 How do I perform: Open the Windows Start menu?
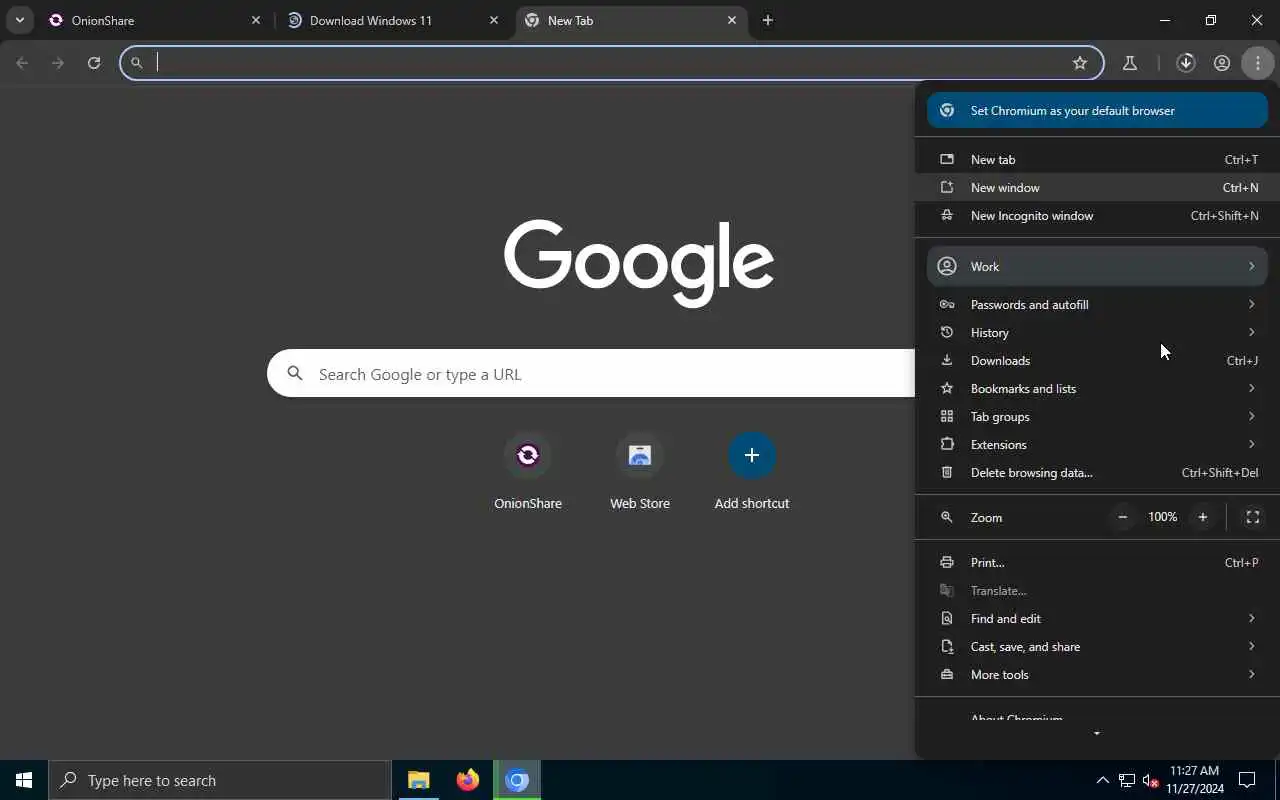coord(24,780)
